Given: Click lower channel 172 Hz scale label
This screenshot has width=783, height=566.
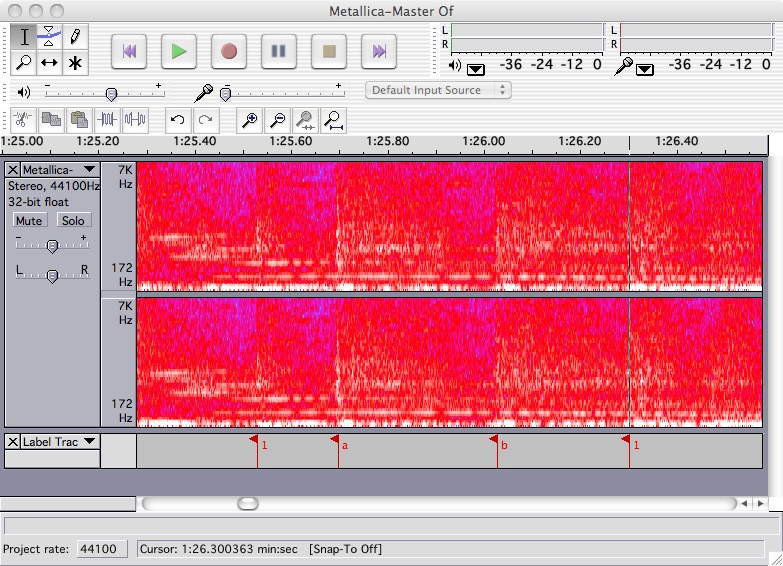Looking at the screenshot, I should (122, 411).
